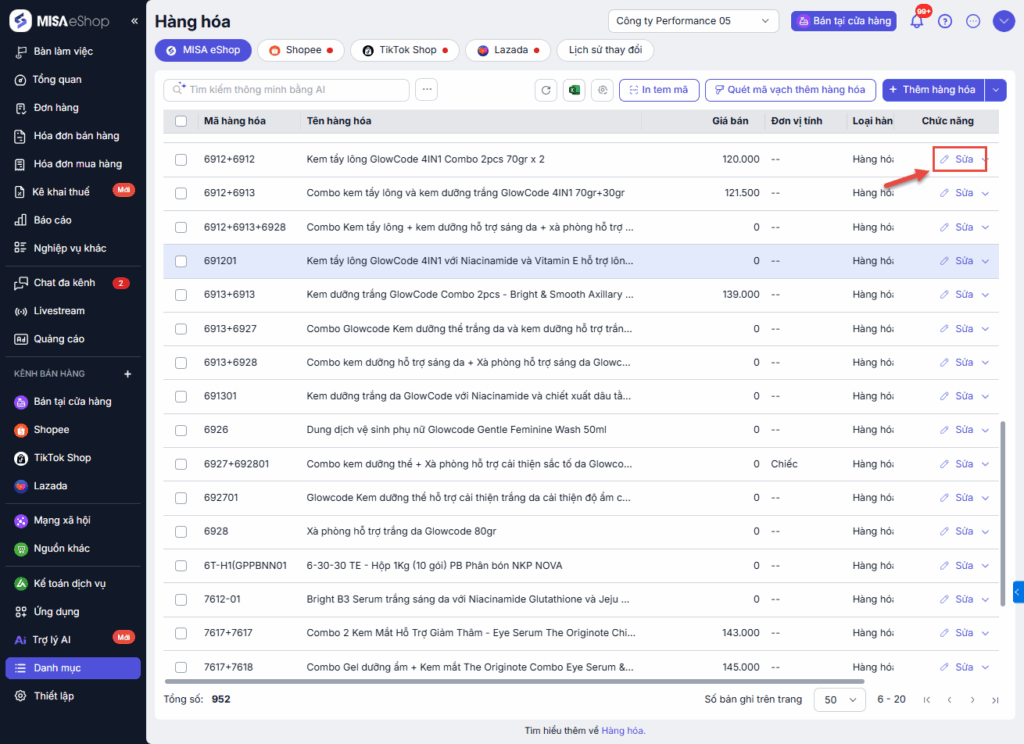The image size is (1024, 744).
Task: Check the row 691201 checkbox
Action: (181, 261)
